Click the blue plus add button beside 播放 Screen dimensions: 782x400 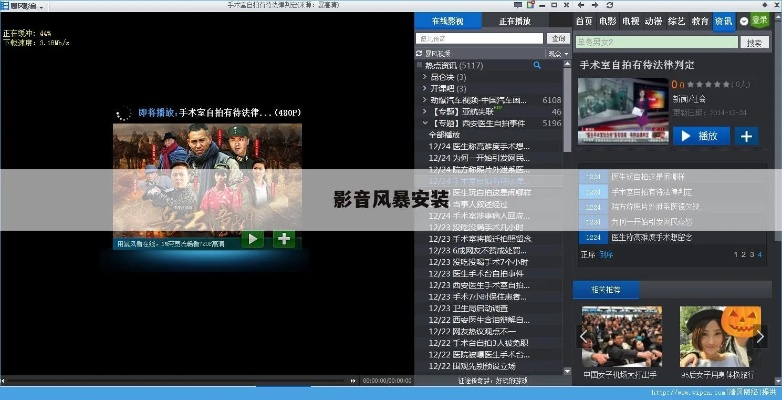746,135
